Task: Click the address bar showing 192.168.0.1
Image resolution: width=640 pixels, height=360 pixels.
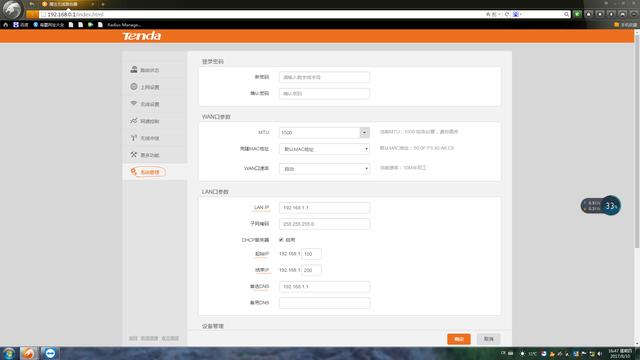Action: (261, 14)
